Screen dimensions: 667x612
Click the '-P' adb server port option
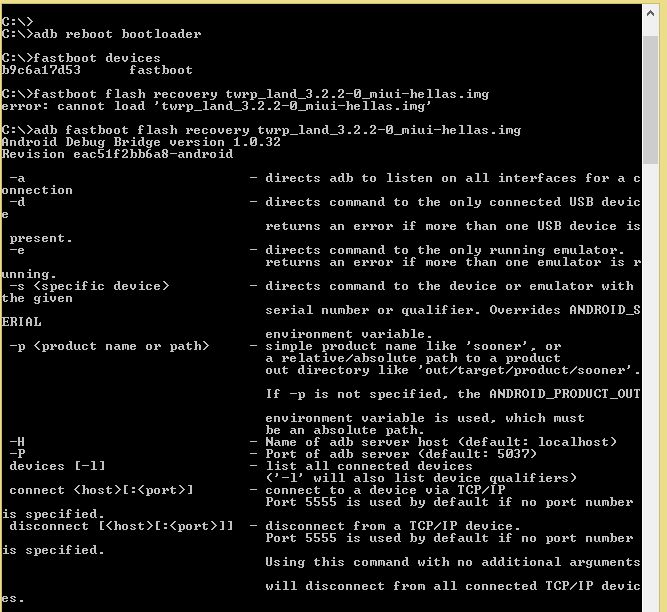pos(17,454)
